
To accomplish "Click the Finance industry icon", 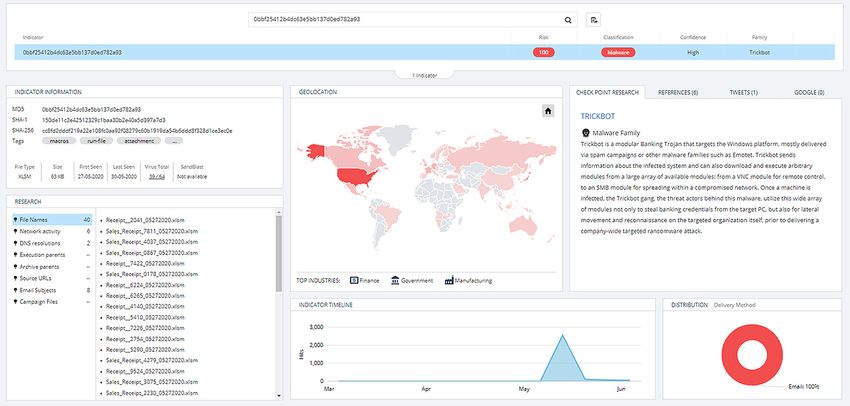I will tap(355, 280).
